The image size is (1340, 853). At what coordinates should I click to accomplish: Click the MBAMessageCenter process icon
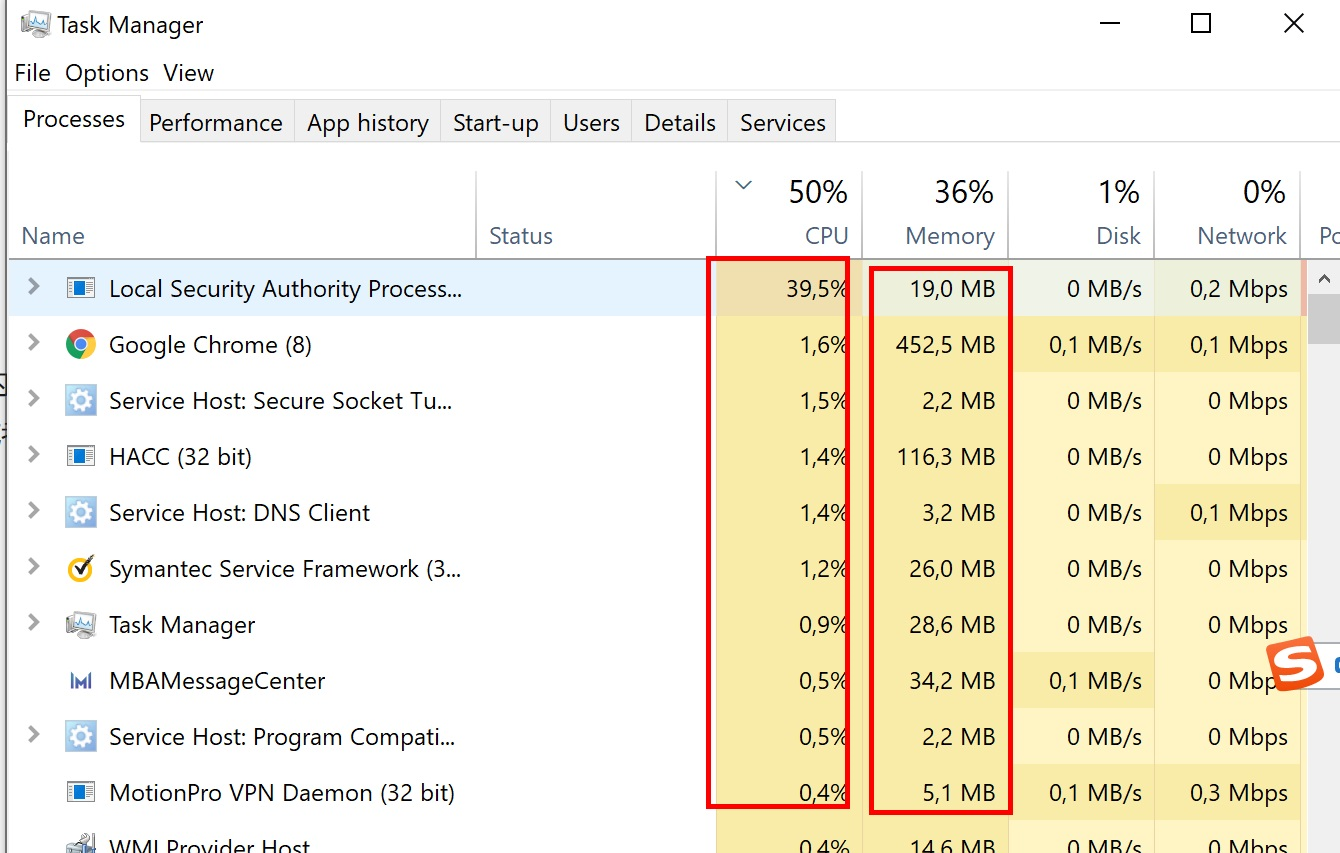point(80,681)
